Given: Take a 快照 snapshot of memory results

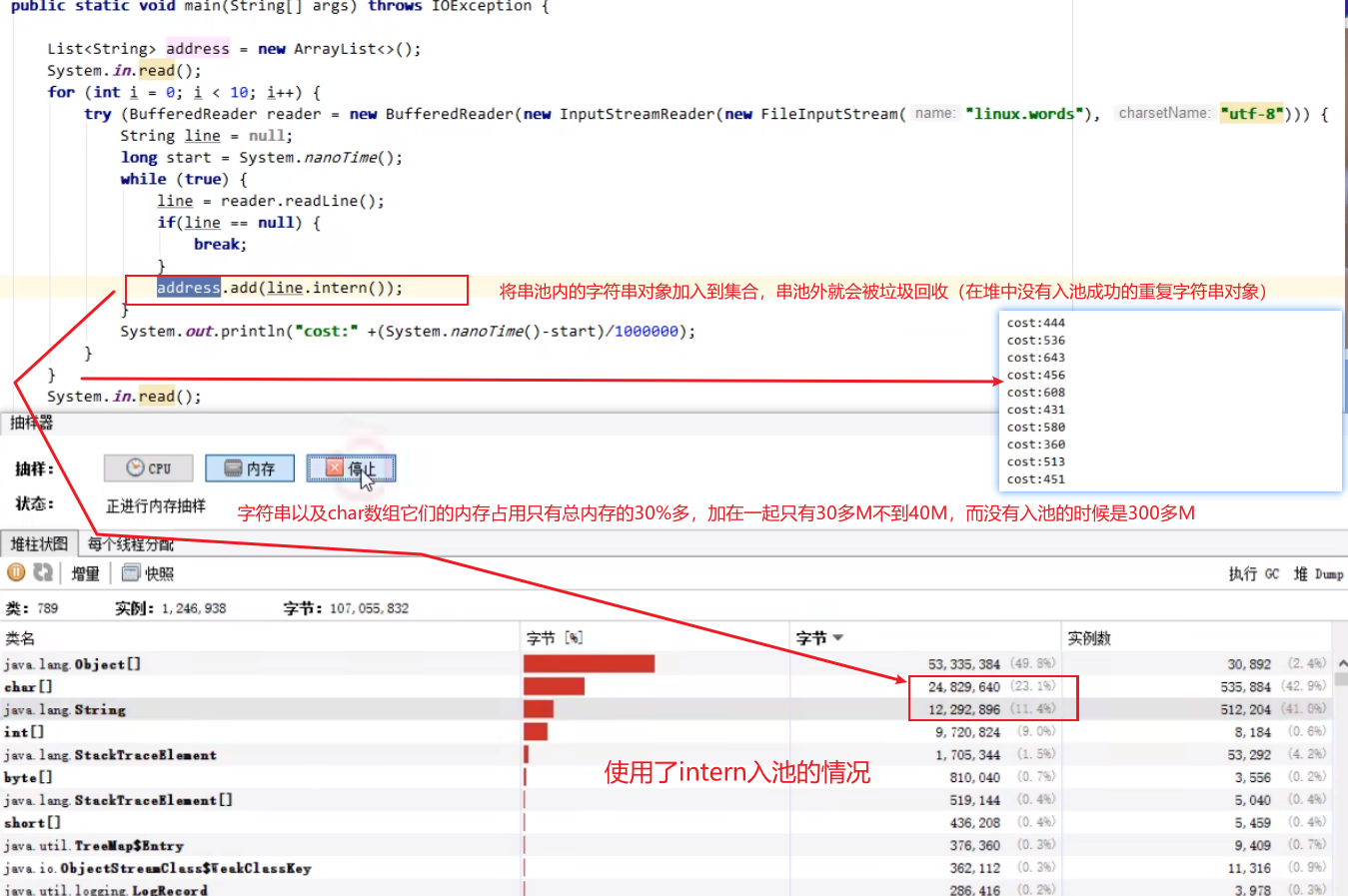Looking at the screenshot, I should (148, 573).
